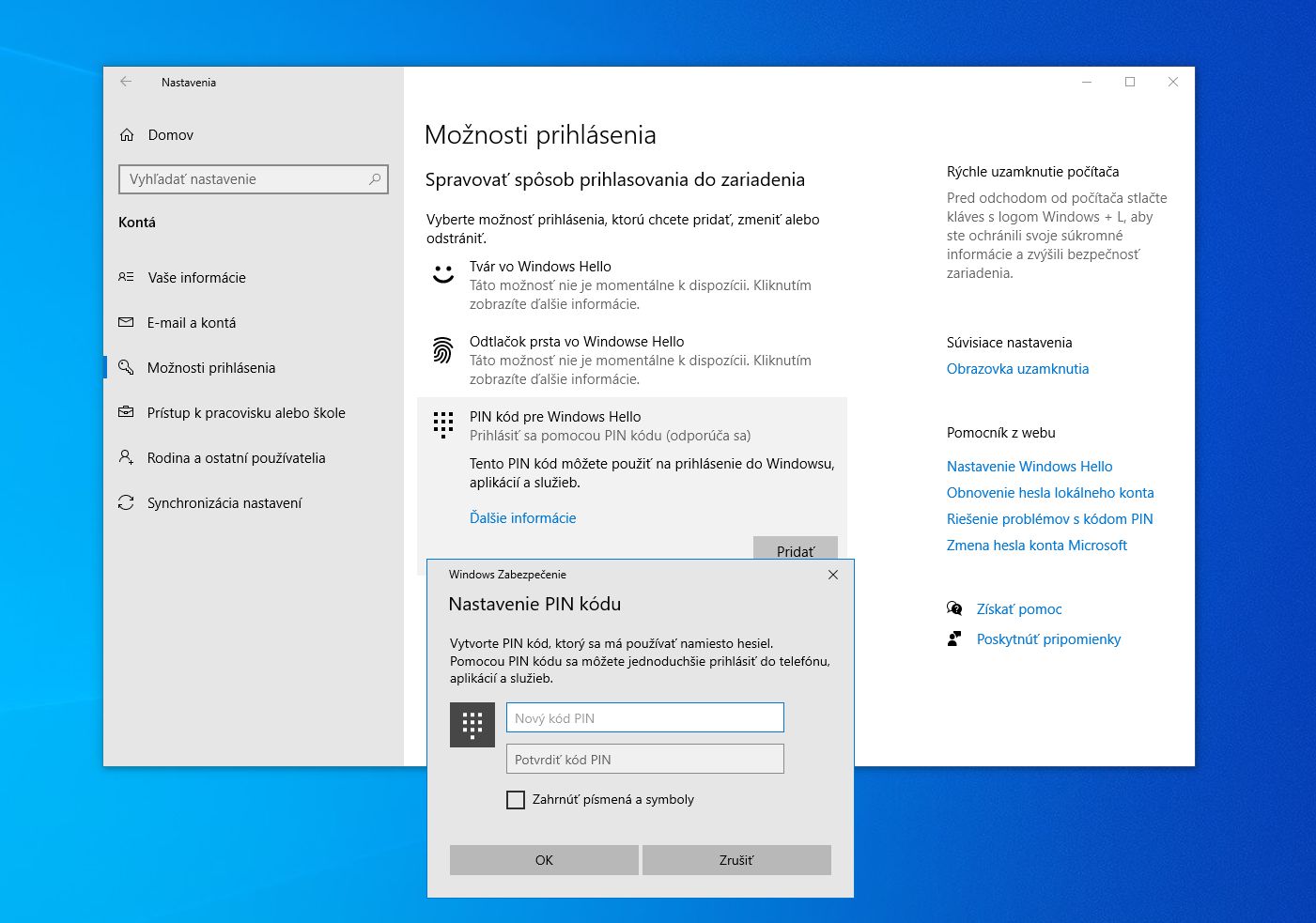
Task: Click the Získať pomoc link
Action: [x=1019, y=608]
